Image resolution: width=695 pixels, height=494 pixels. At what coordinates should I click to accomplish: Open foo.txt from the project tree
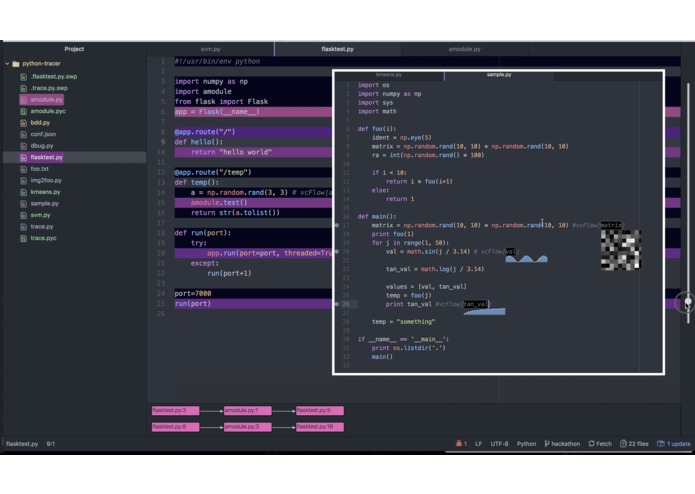[39, 169]
